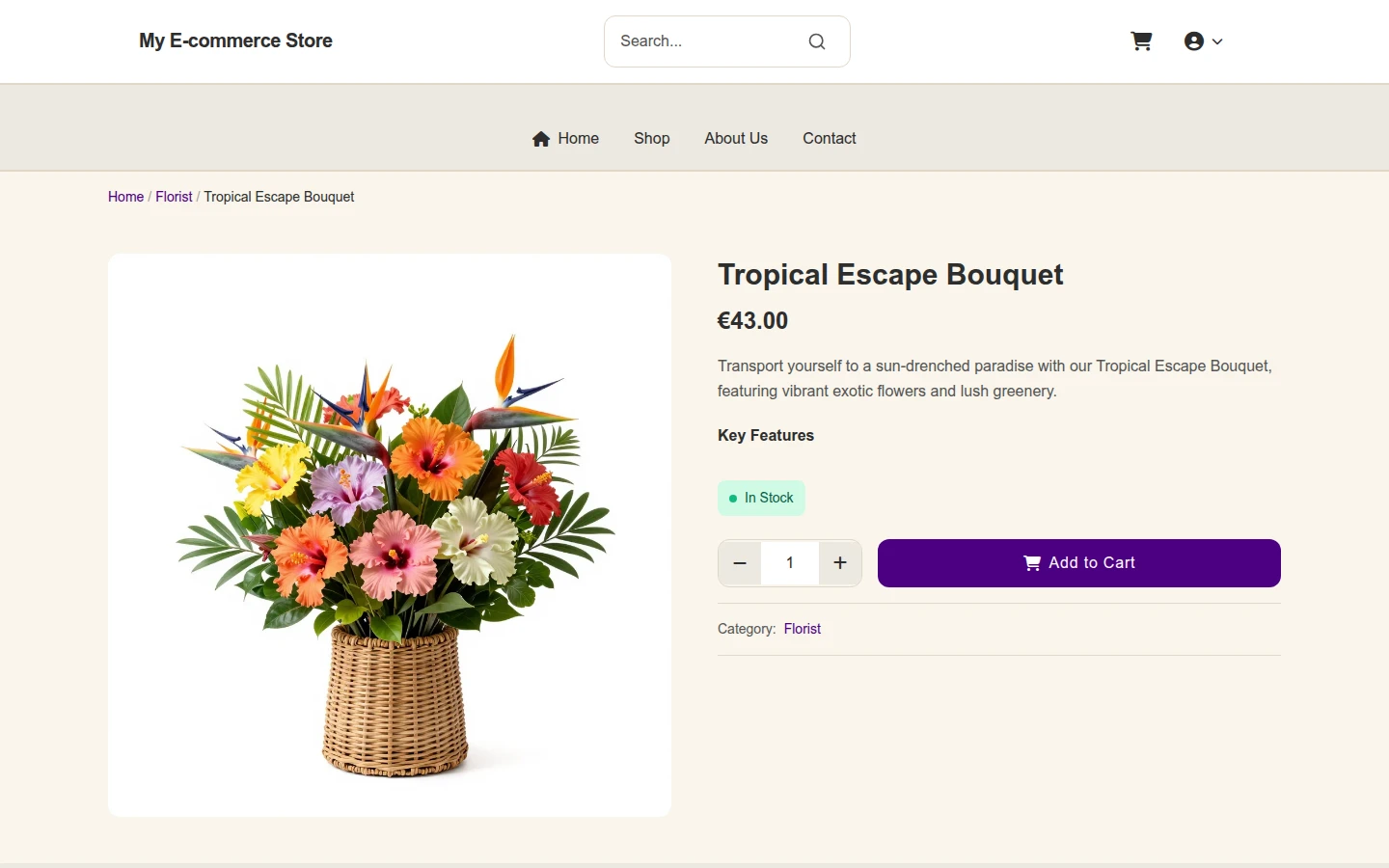Image resolution: width=1389 pixels, height=868 pixels.
Task: Go to the My E-commerce Store logo
Action: [x=235, y=41]
